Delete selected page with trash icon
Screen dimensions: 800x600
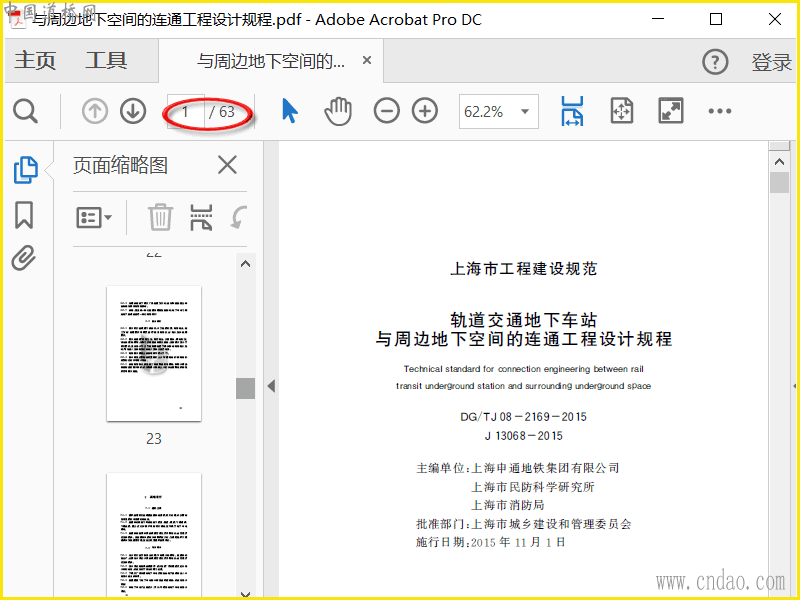coord(160,217)
